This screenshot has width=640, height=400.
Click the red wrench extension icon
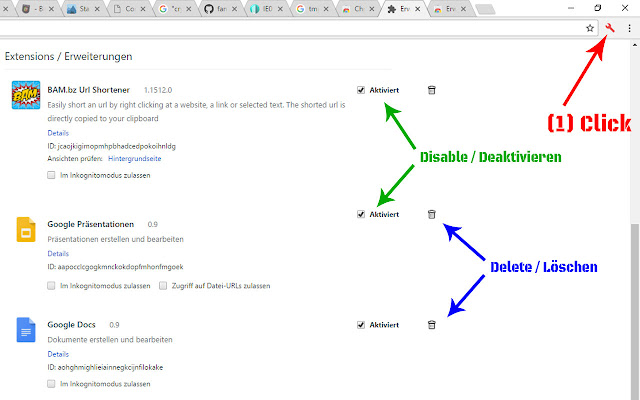(x=610, y=28)
